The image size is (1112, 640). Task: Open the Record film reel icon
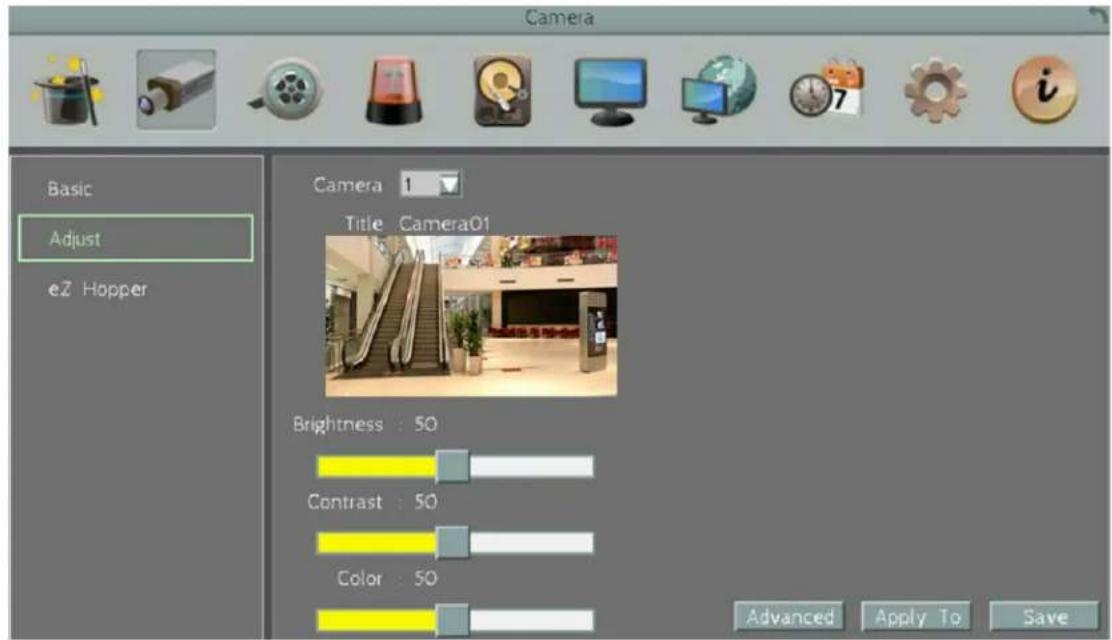coord(287,91)
